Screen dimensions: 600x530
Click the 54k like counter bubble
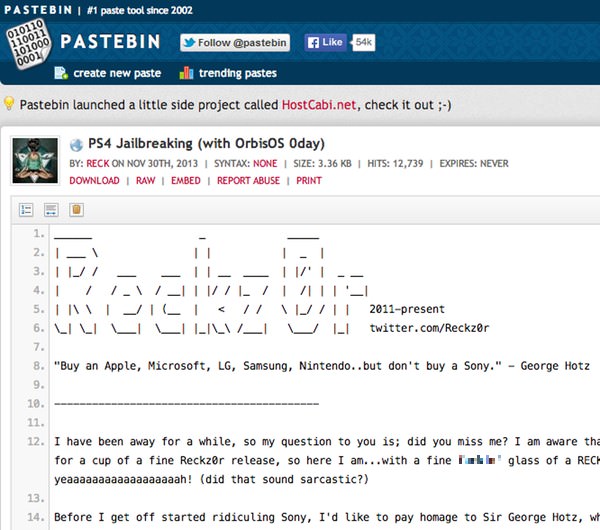(x=364, y=43)
